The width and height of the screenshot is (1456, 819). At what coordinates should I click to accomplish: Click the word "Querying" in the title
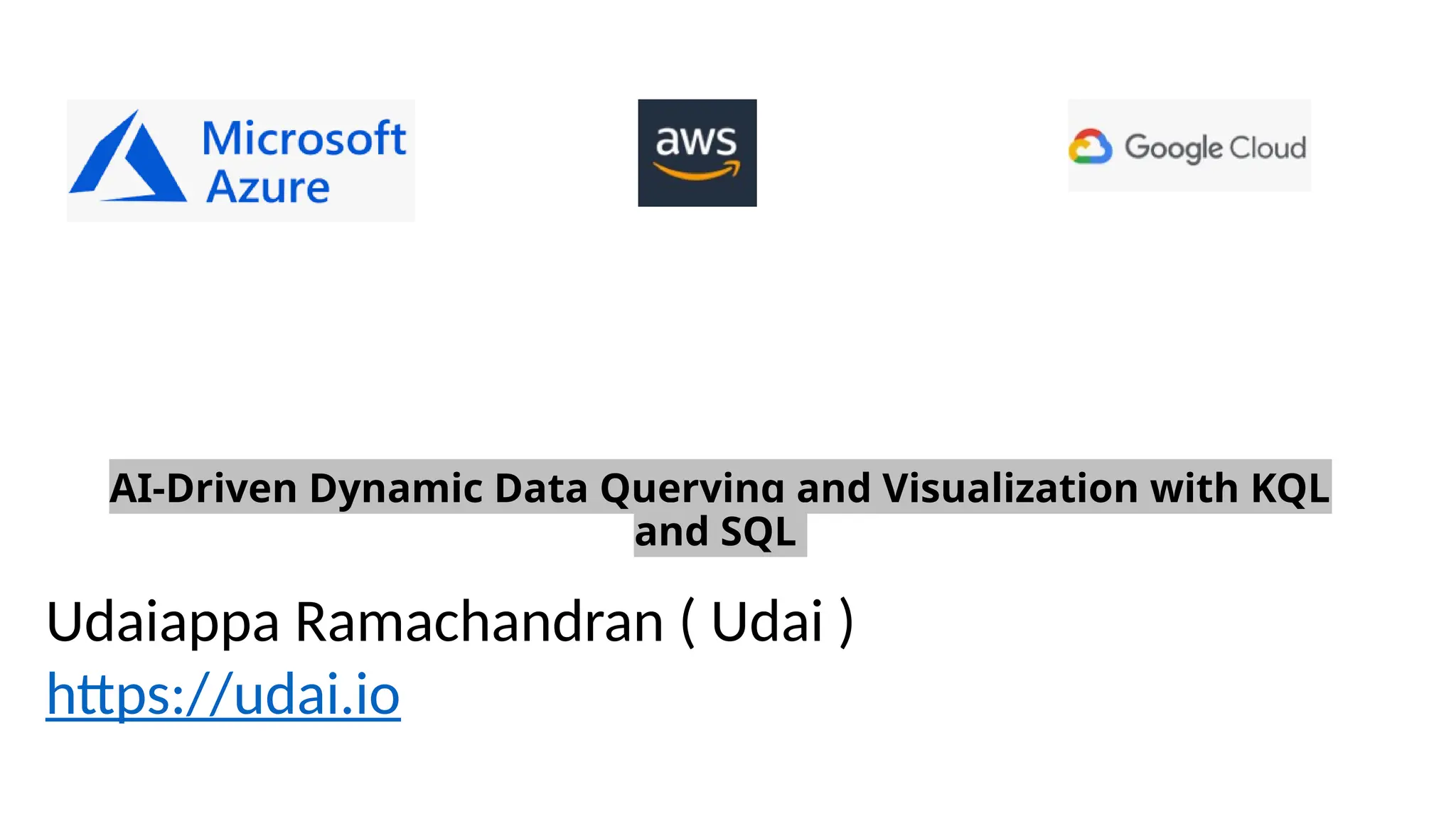[692, 488]
